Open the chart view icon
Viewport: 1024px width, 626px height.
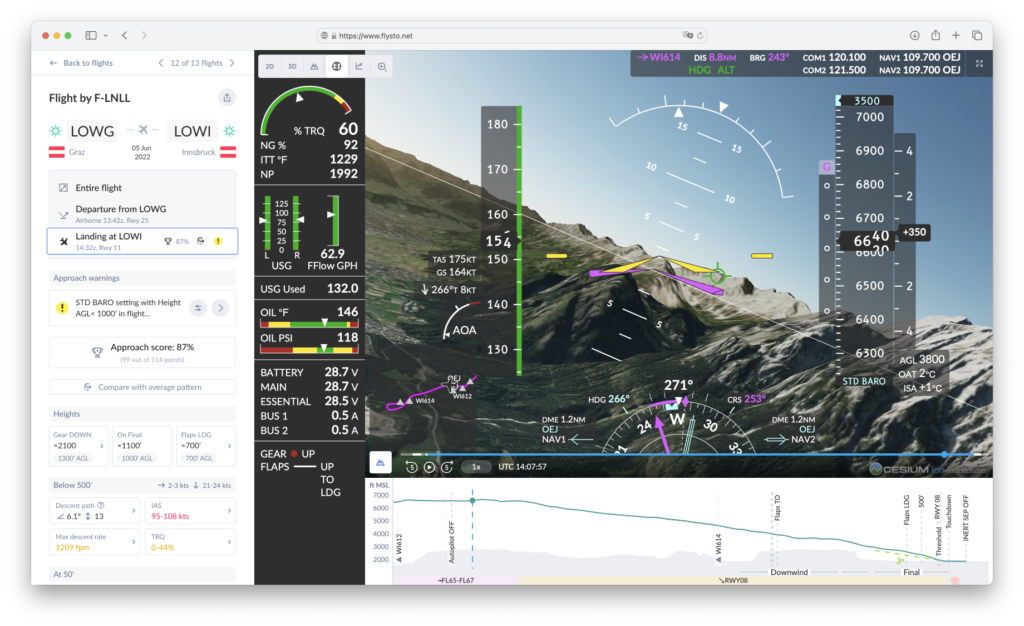(359, 65)
